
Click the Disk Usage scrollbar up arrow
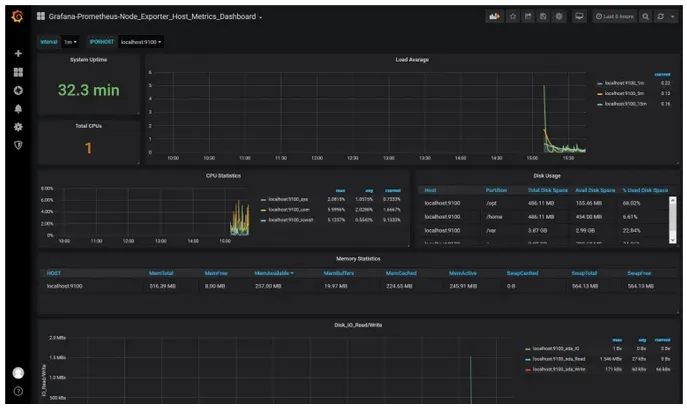pyautogui.click(x=673, y=200)
